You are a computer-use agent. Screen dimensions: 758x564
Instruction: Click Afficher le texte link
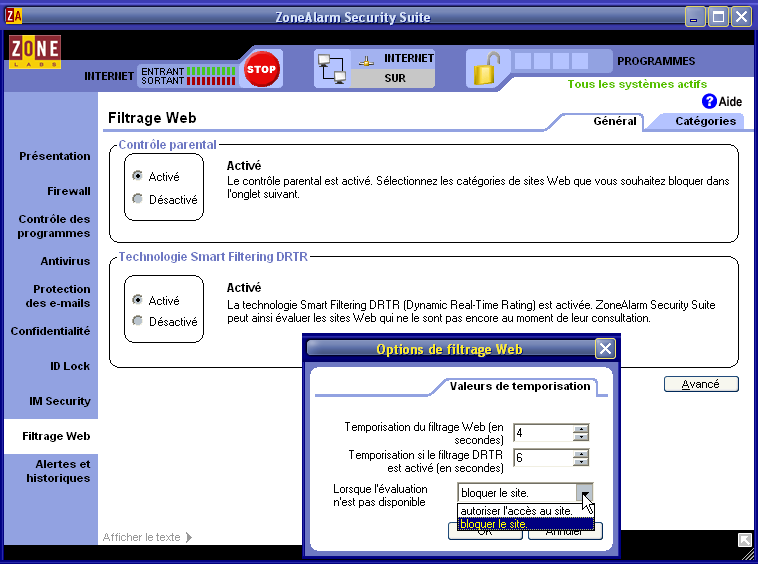141,537
